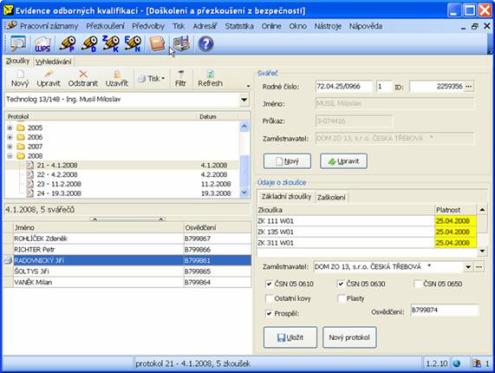
Task: Collapse the 2008 folder
Action: point(10,156)
